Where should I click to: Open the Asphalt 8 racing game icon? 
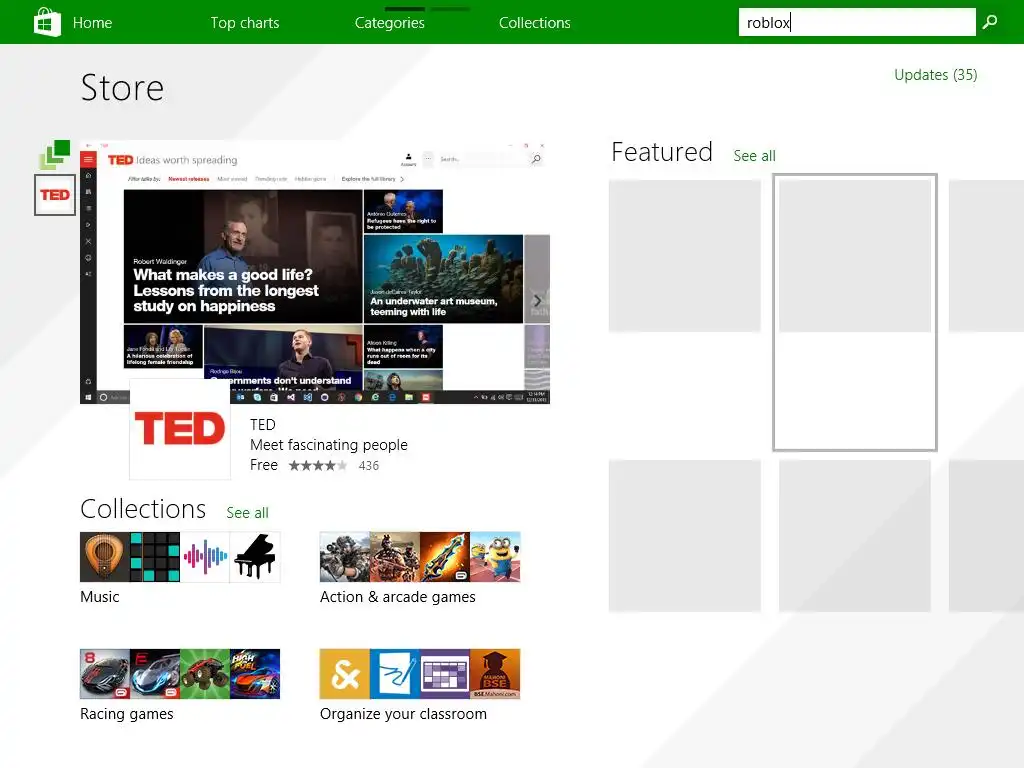[104, 674]
